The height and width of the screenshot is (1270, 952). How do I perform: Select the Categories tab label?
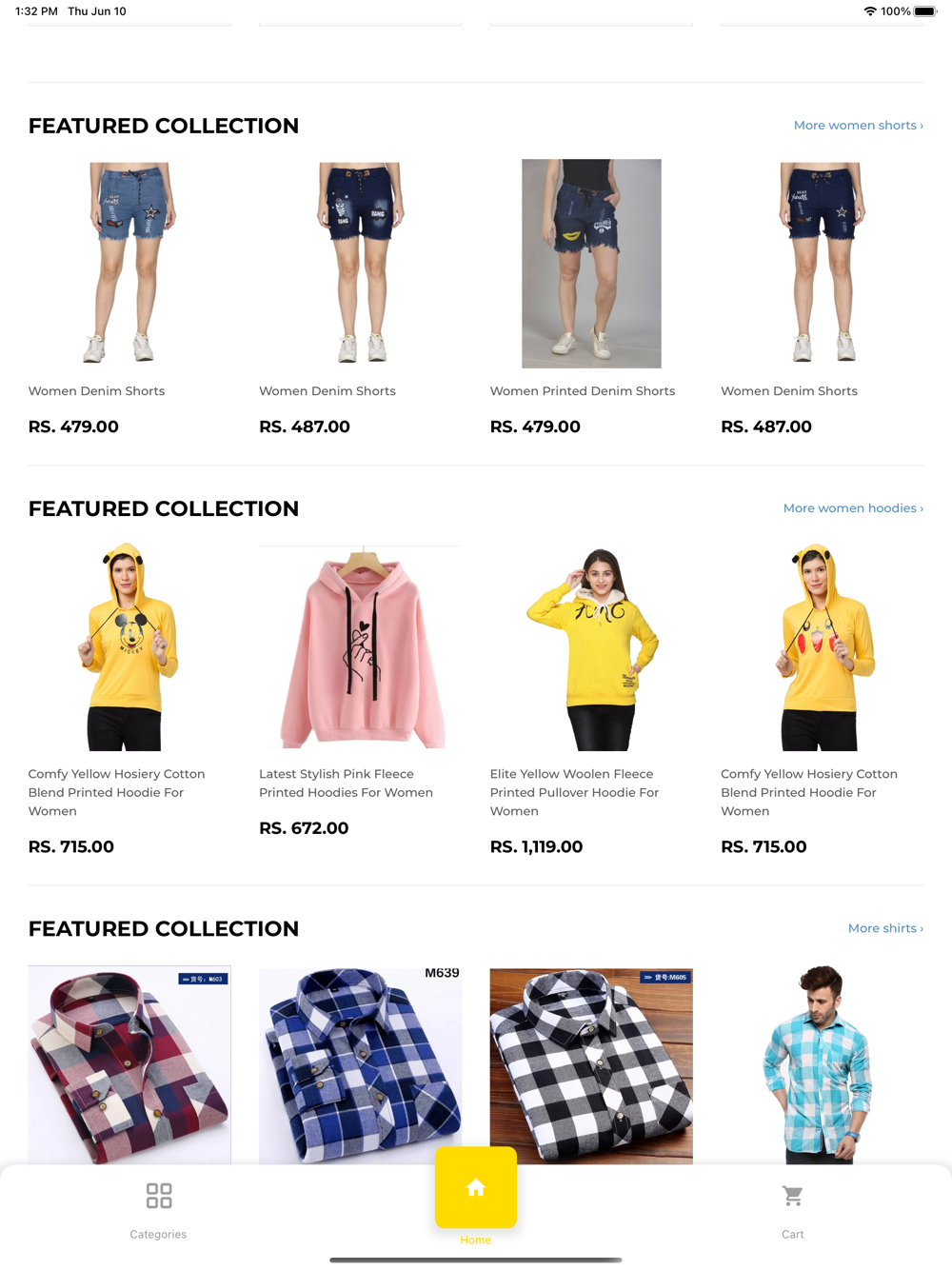click(x=158, y=1235)
